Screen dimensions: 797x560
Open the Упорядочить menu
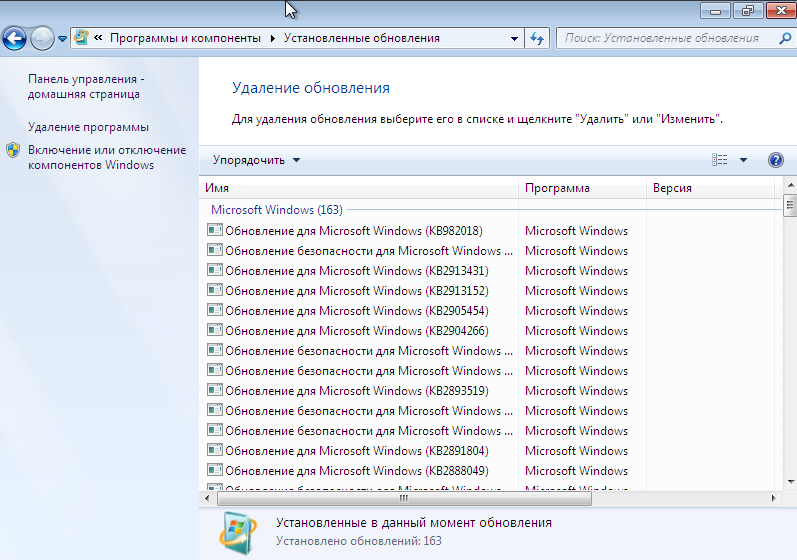click(256, 160)
